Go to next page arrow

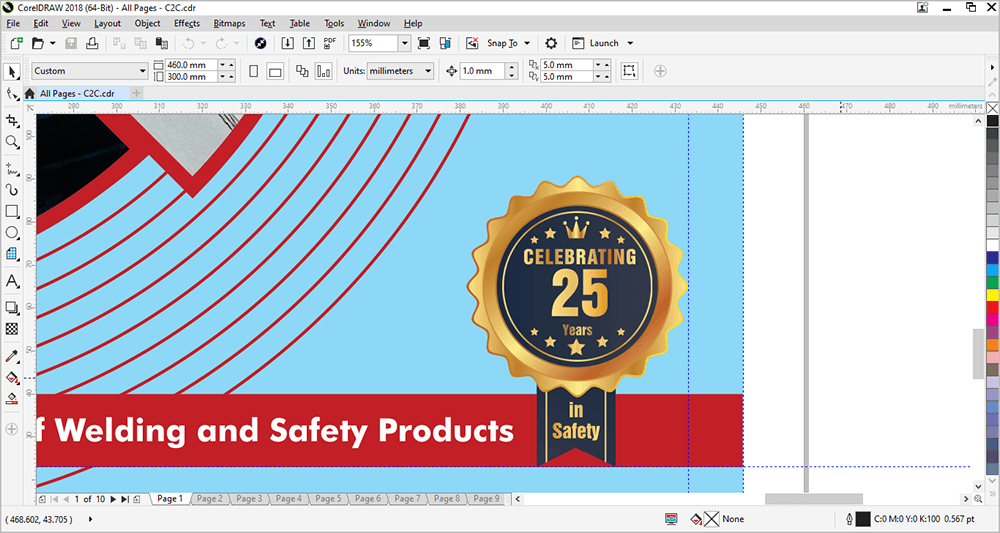click(114, 499)
